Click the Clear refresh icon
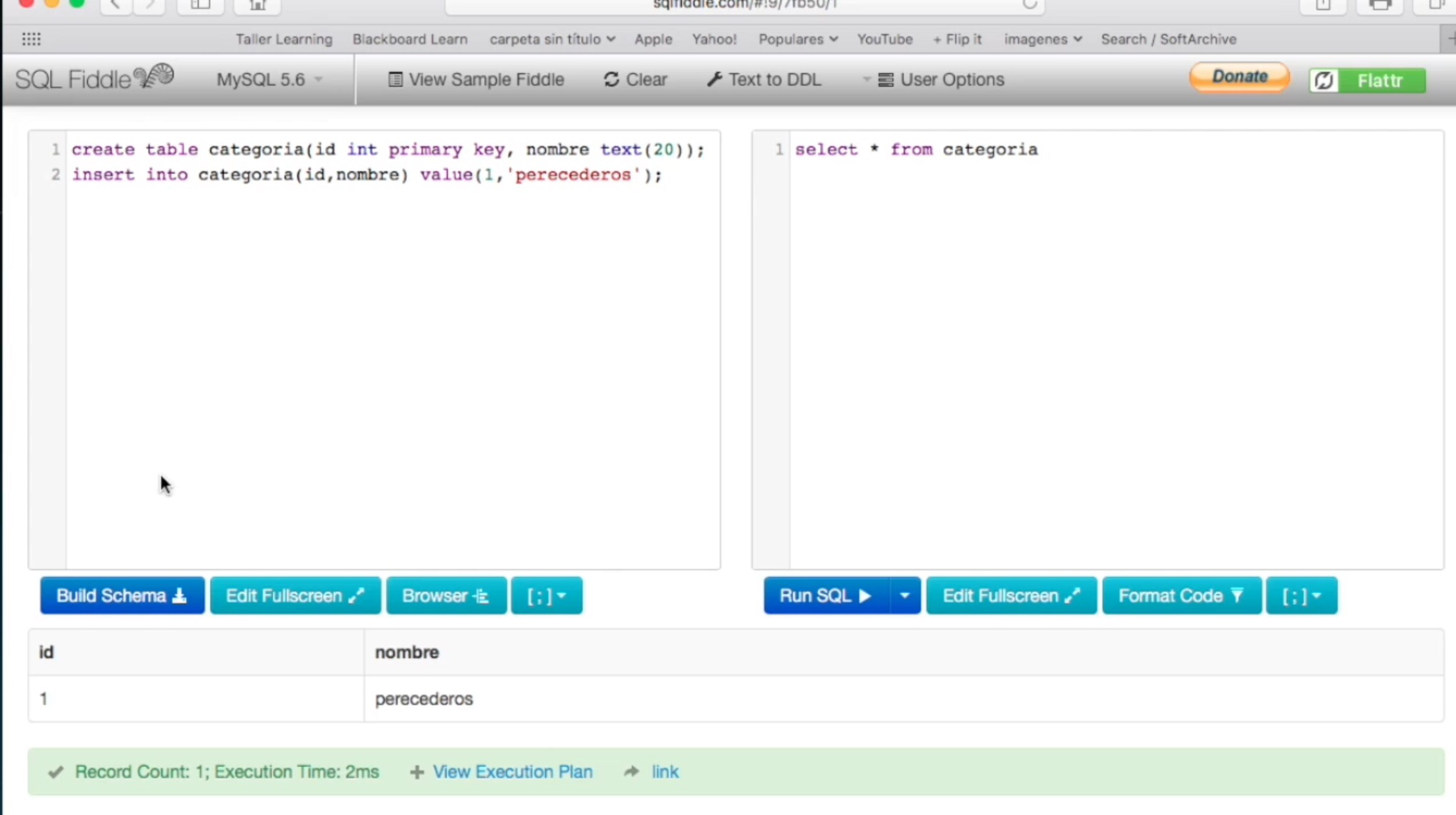The height and width of the screenshot is (815, 1456). click(611, 80)
